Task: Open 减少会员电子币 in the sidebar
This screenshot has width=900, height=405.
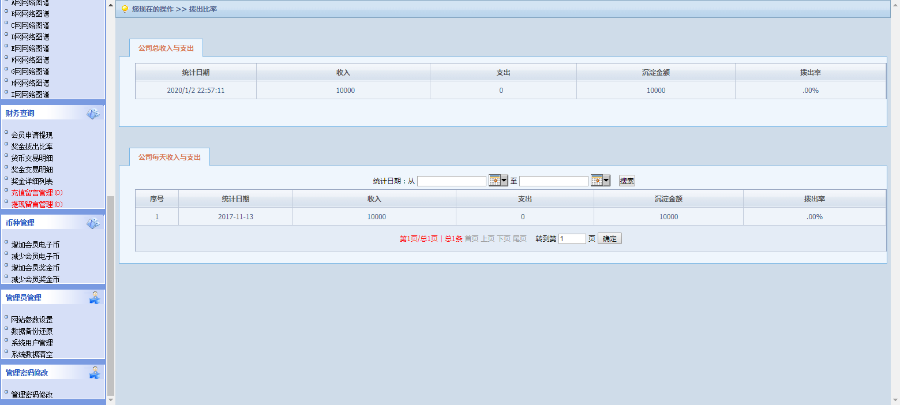Action: [36, 256]
